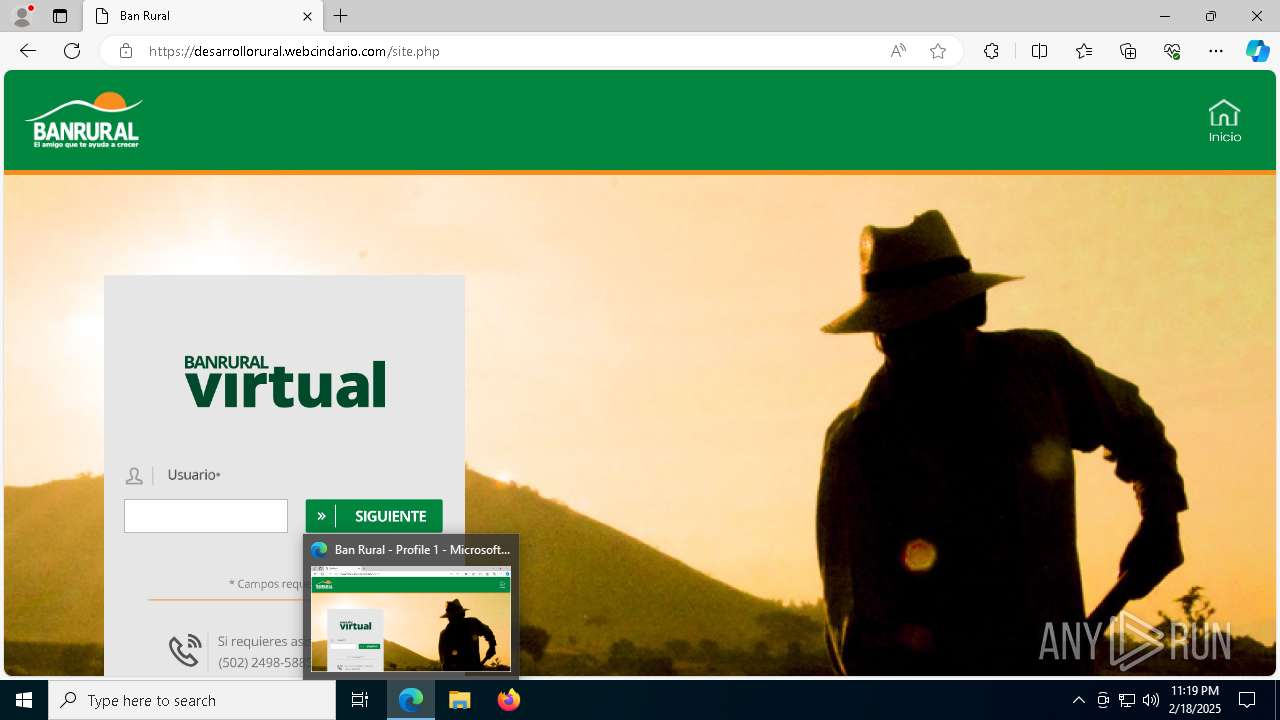
Task: Click the Usuario input field
Action: pos(206,516)
